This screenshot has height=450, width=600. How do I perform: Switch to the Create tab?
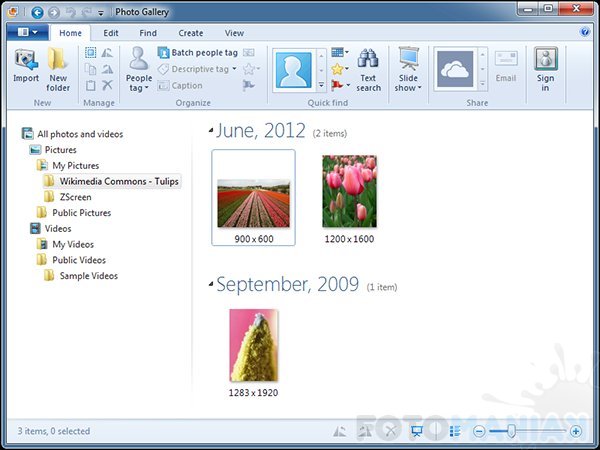[191, 33]
